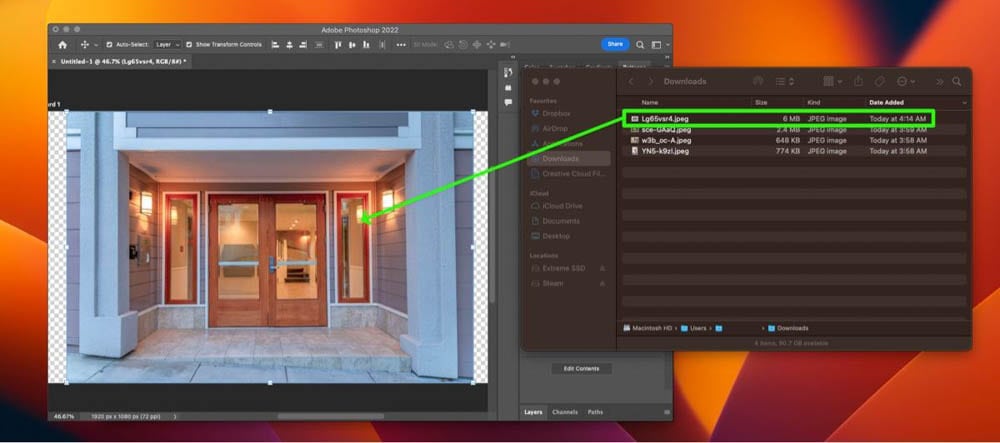Open the Layers panel menu icon

pos(667,412)
